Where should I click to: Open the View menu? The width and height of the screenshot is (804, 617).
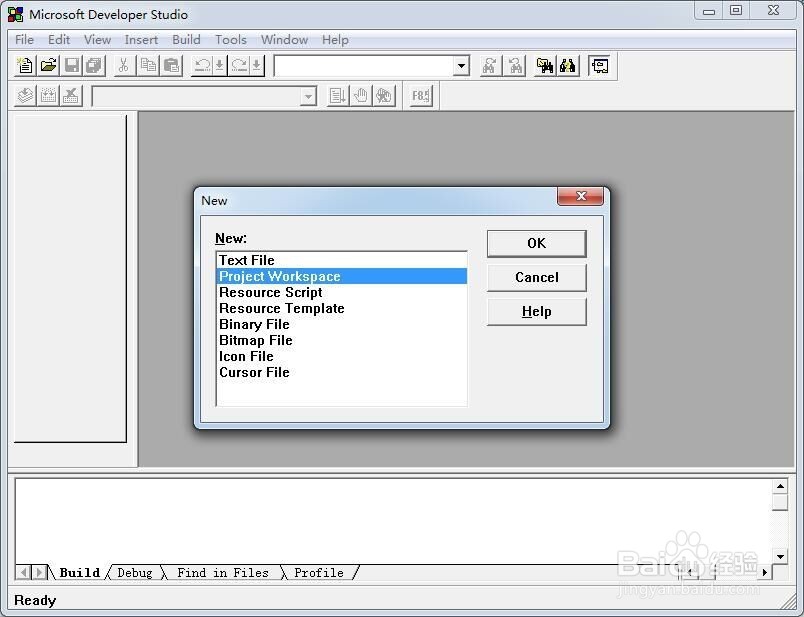point(97,39)
